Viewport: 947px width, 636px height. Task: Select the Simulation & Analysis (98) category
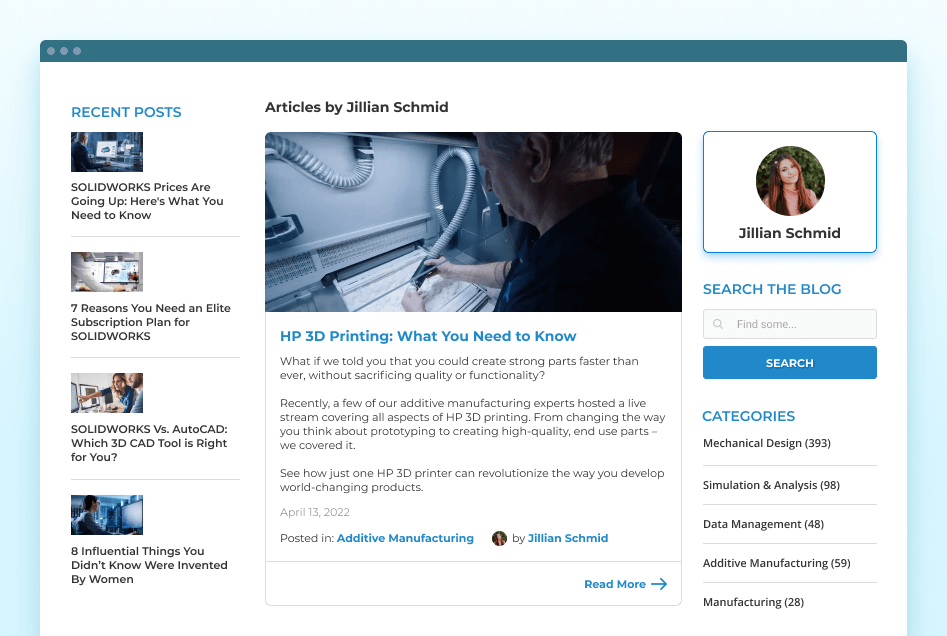(x=771, y=485)
